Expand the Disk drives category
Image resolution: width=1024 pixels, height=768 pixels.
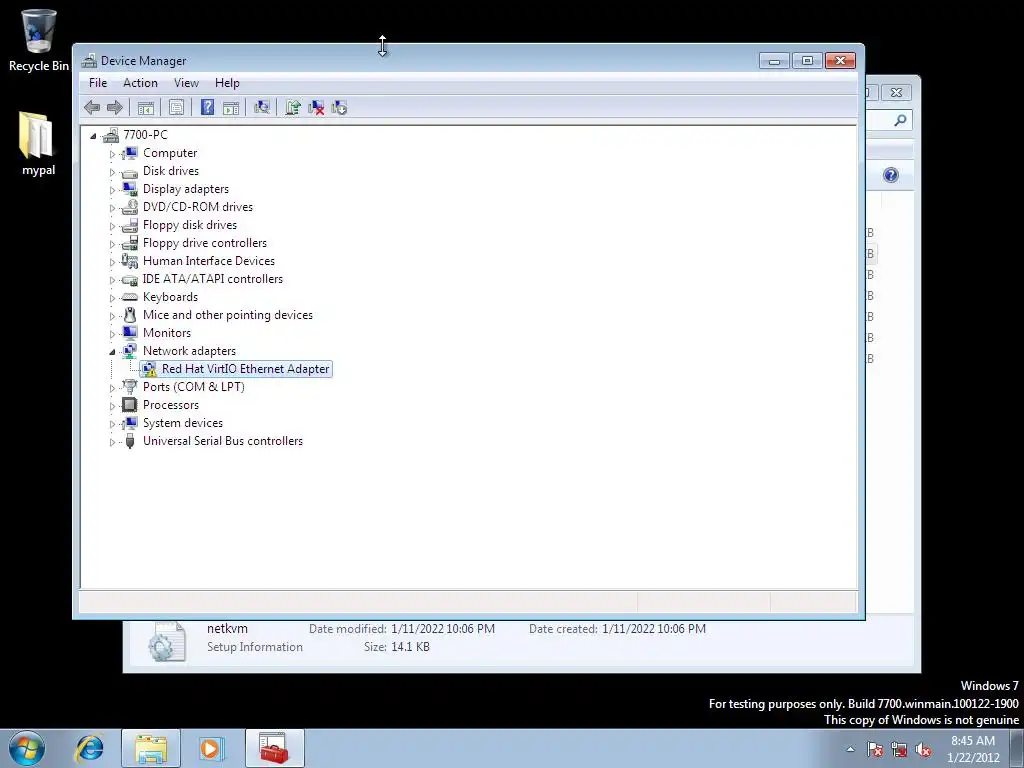coord(112,172)
